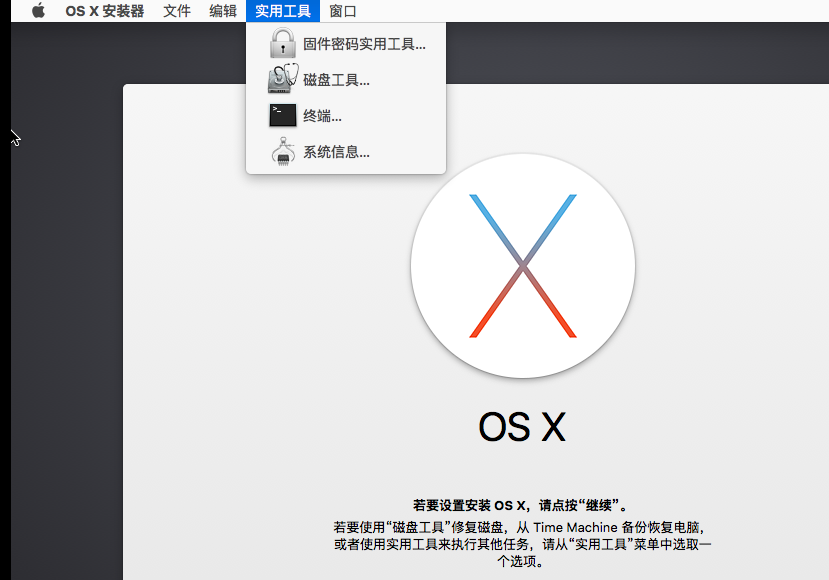The image size is (829, 580).
Task: Click the large OS X title text
Action: [522, 427]
